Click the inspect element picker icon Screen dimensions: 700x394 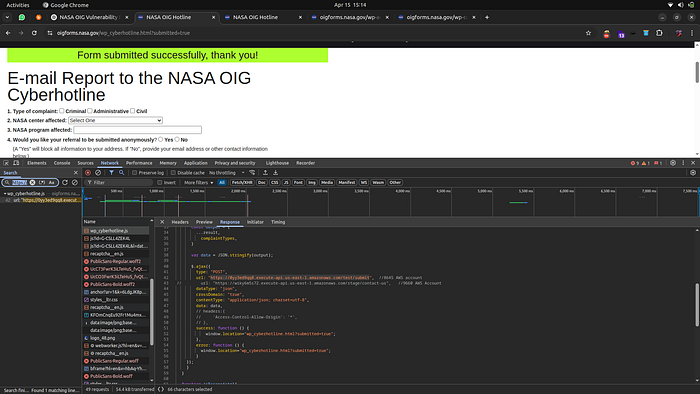click(x=6, y=163)
